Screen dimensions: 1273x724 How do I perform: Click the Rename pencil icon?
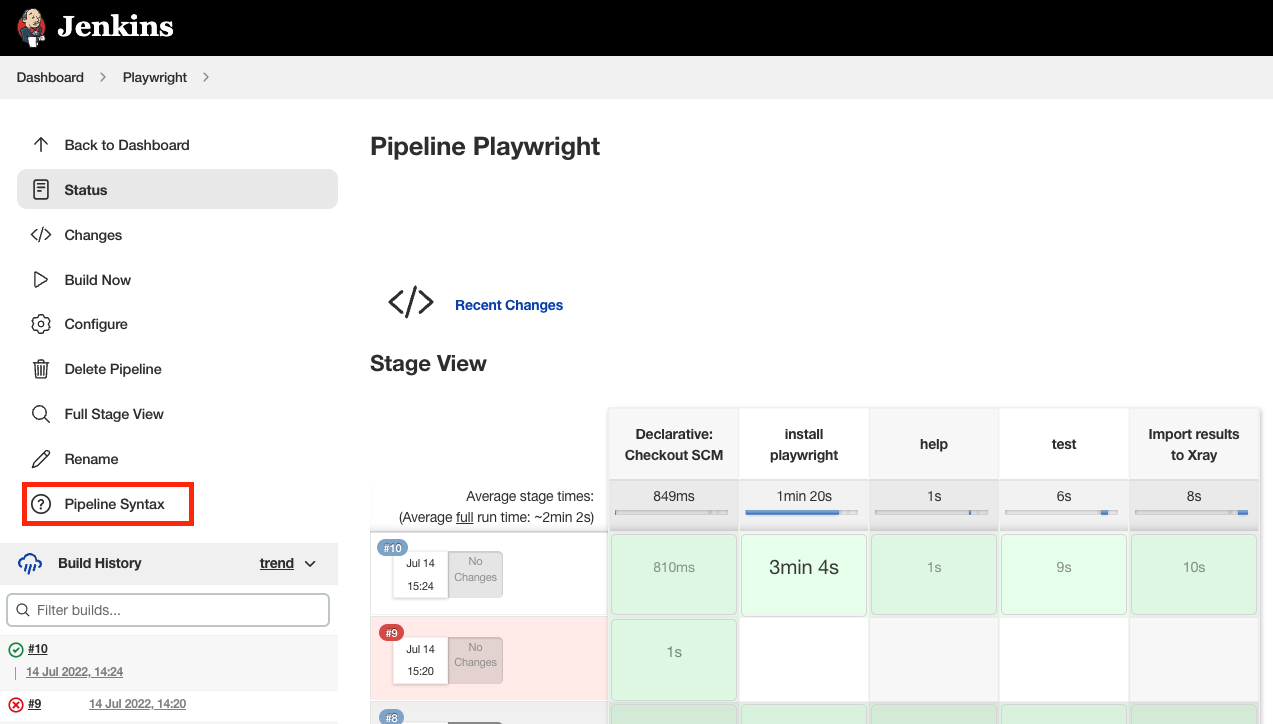[41, 459]
